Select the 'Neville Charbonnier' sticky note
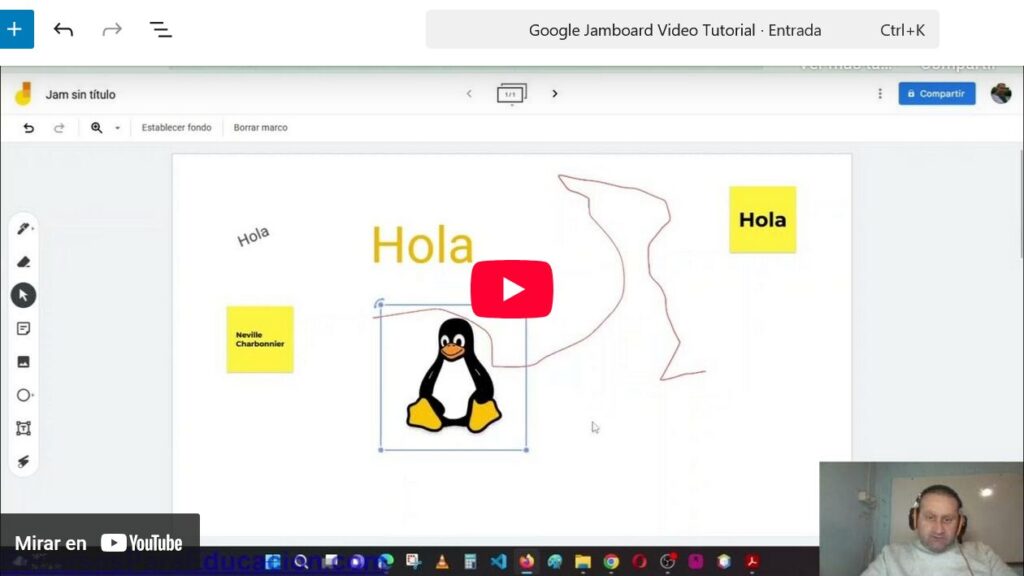1024x576 pixels. 260,340
